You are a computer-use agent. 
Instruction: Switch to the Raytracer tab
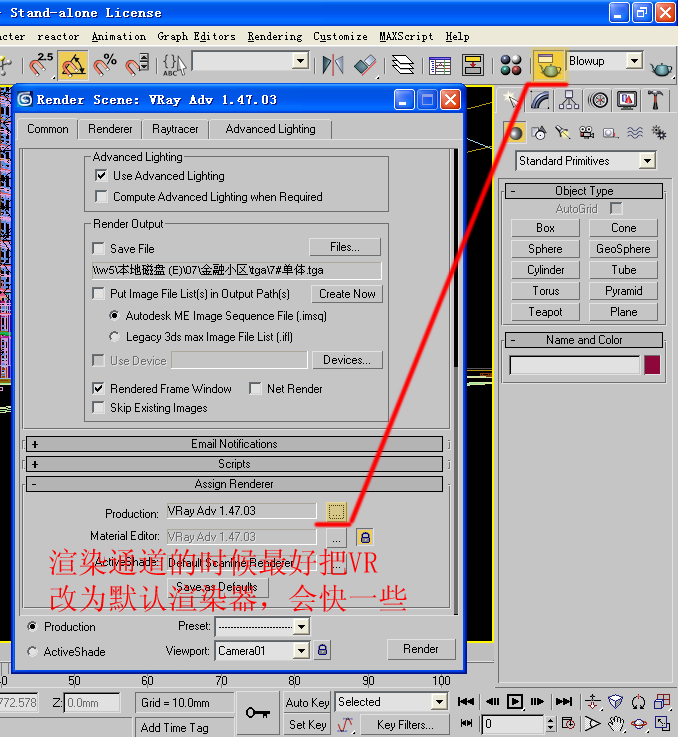175,129
